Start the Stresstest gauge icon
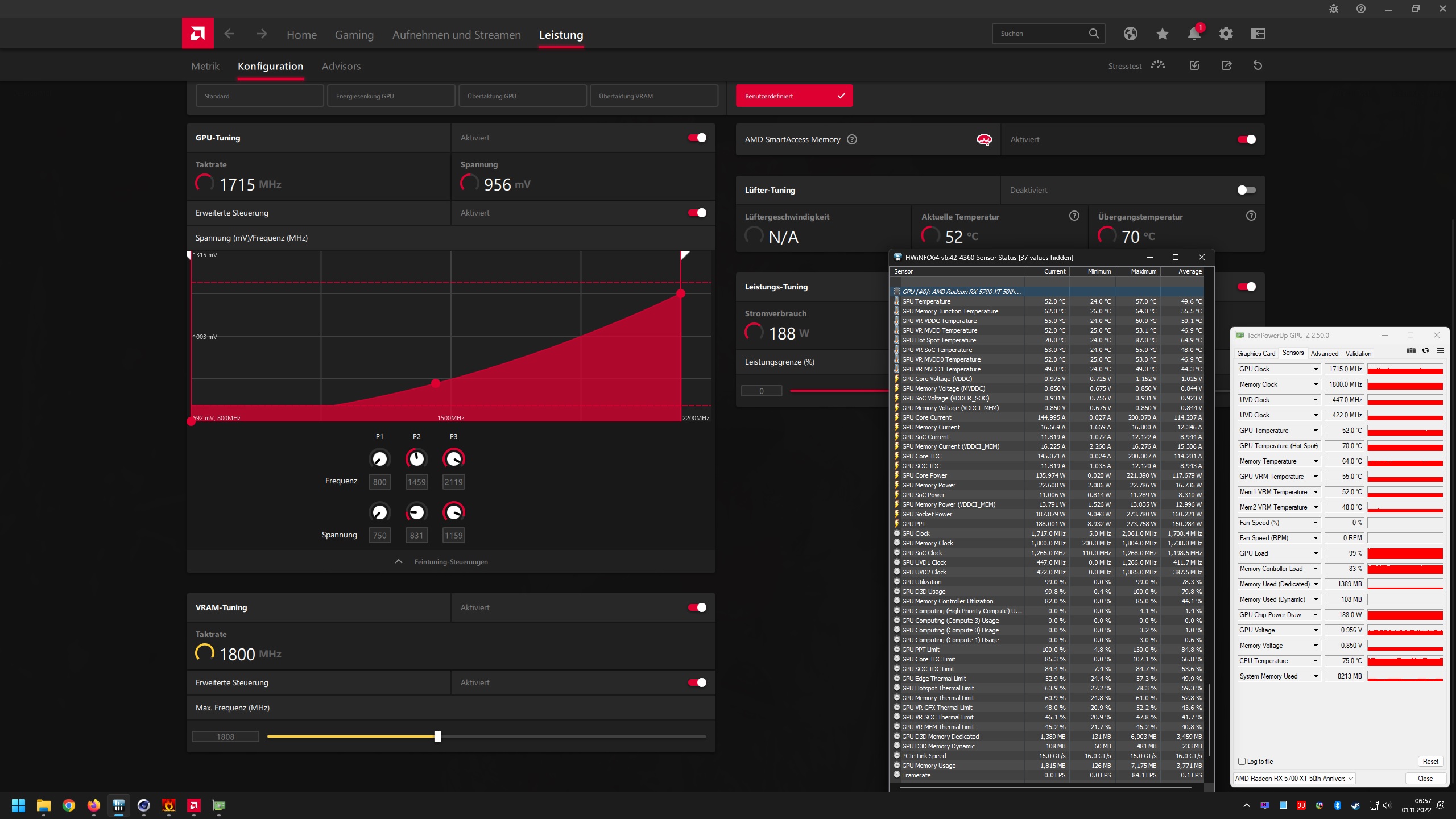The width and height of the screenshot is (1456, 819). 1158,65
